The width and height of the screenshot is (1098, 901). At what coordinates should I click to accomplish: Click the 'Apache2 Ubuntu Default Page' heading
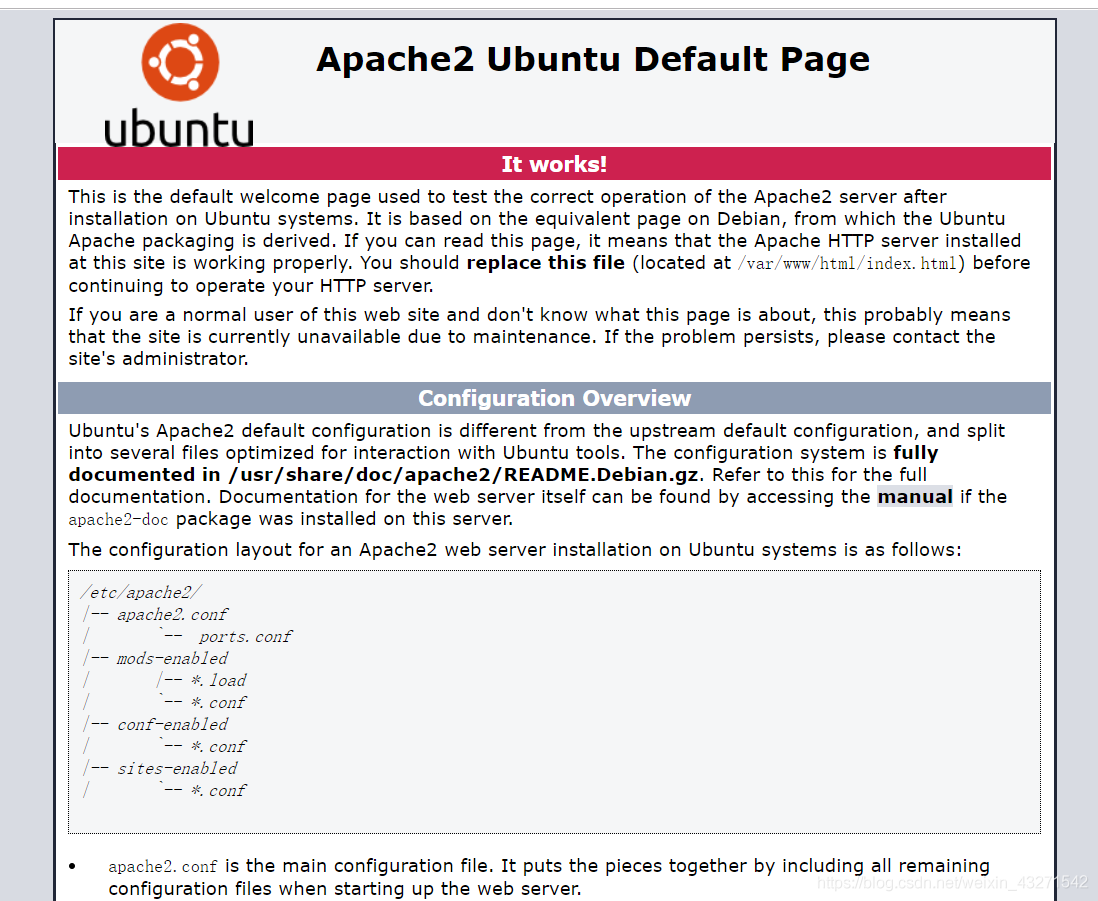[592, 60]
